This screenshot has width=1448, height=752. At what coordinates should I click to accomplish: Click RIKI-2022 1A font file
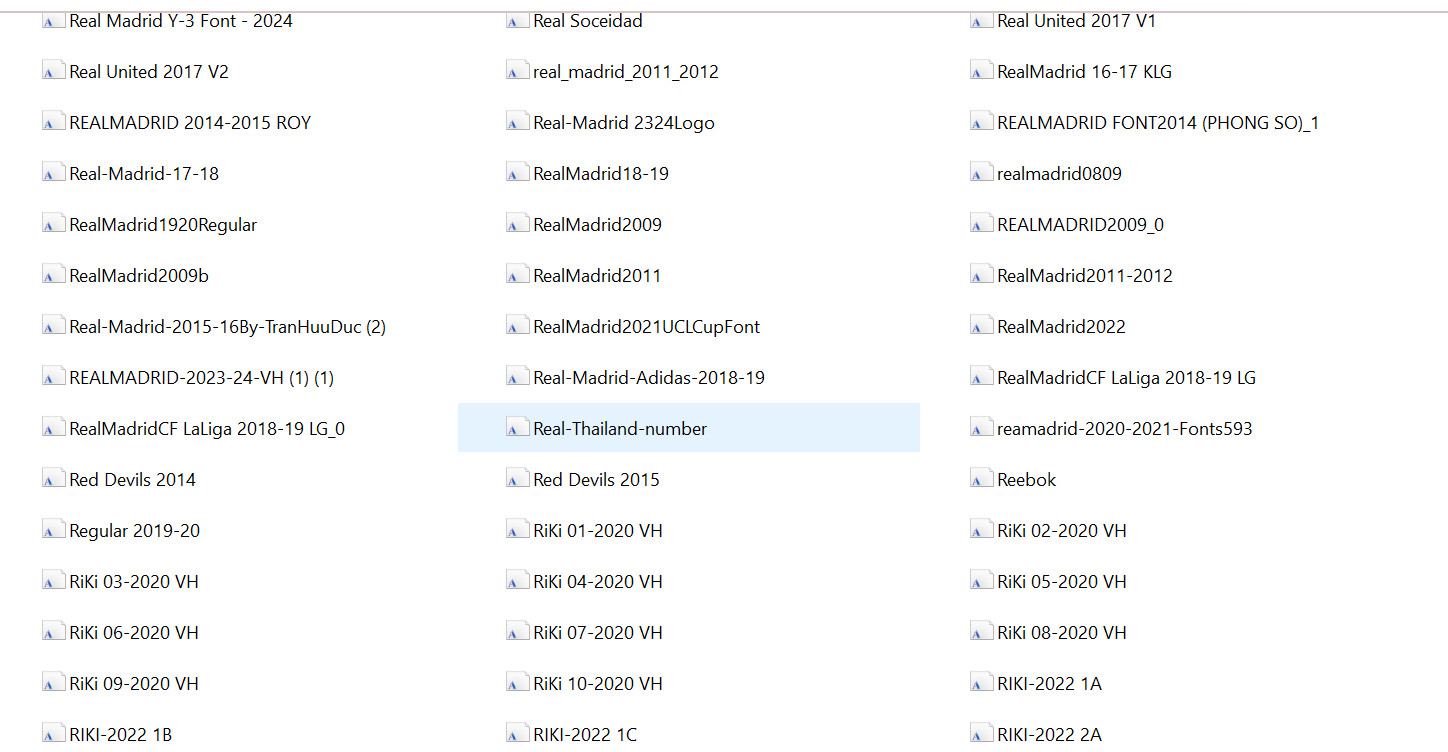tap(1049, 684)
